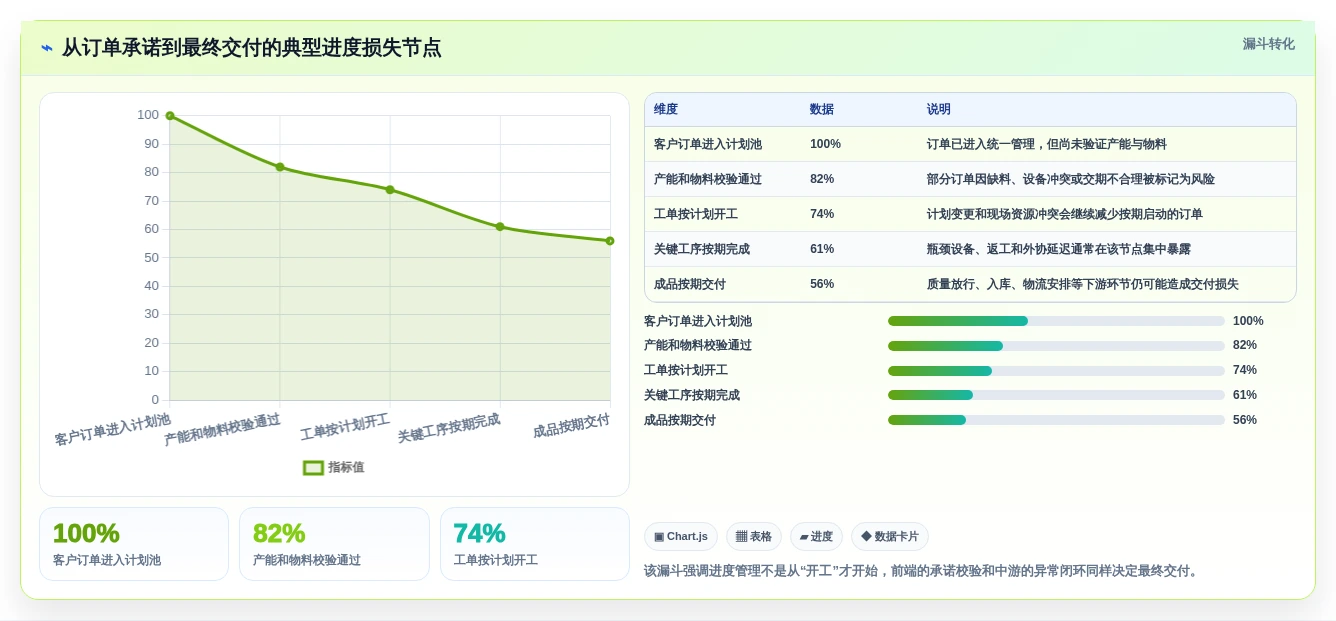Toggle the 指标值 legend item
The image size is (1336, 621).
[334, 467]
